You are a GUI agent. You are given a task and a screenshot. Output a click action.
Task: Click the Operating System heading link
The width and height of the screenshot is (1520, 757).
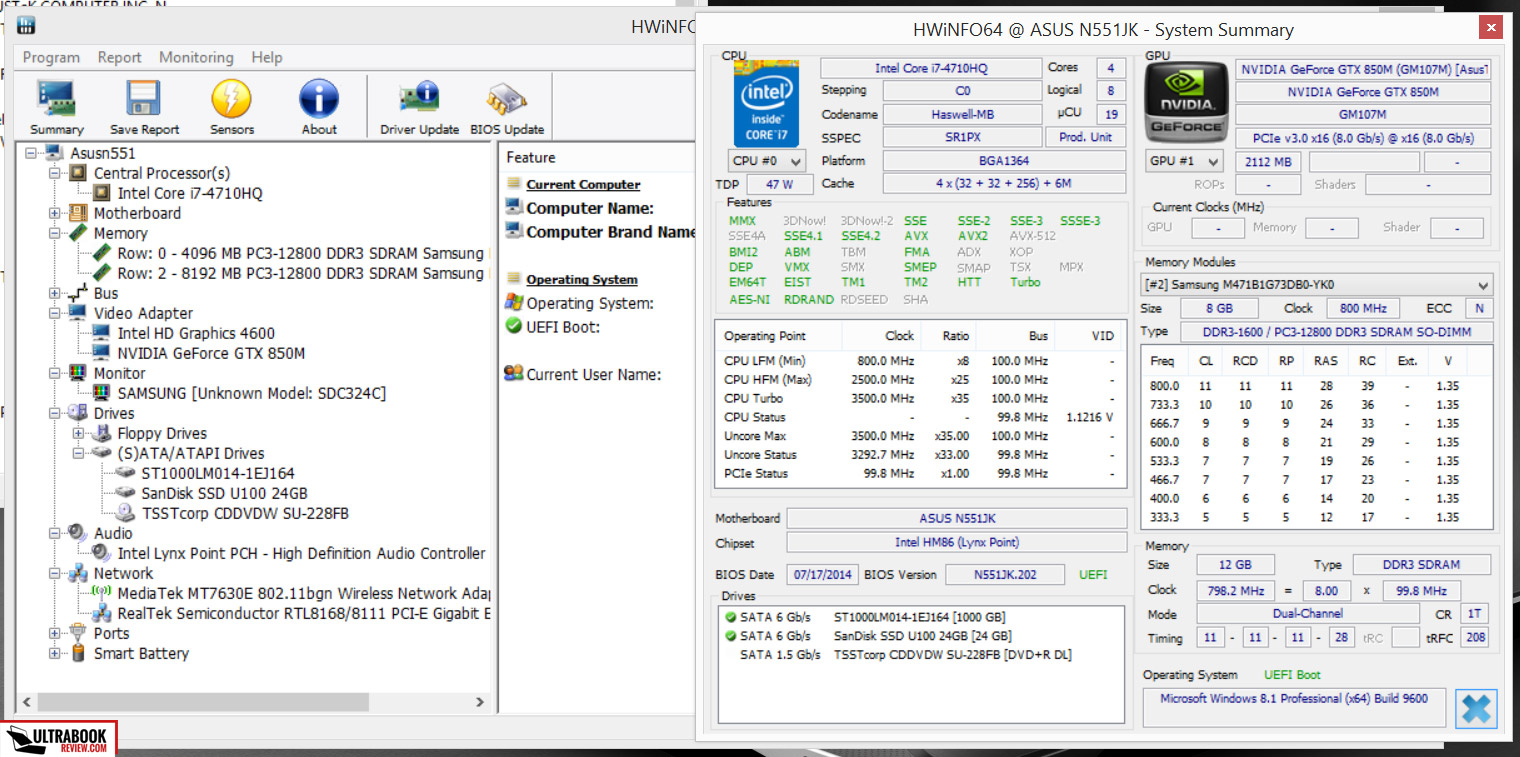582,280
